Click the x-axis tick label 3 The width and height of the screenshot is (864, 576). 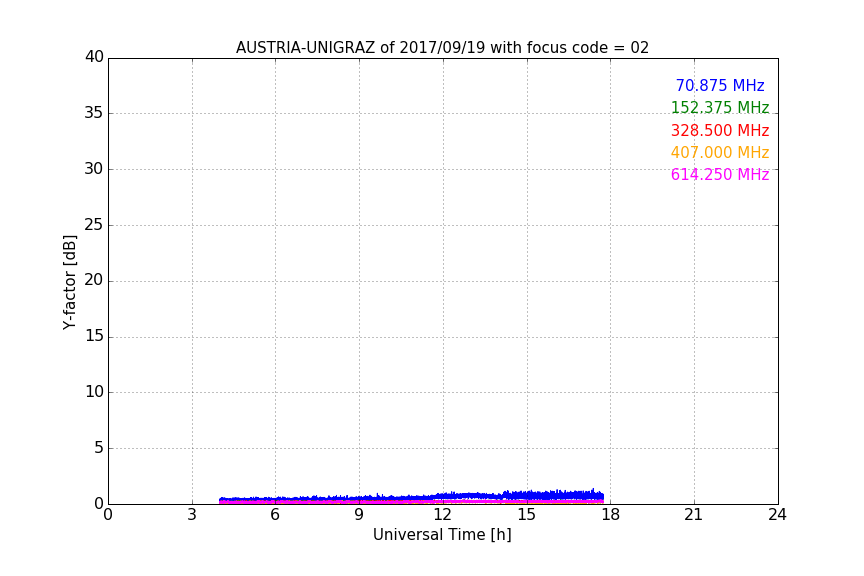(x=192, y=515)
